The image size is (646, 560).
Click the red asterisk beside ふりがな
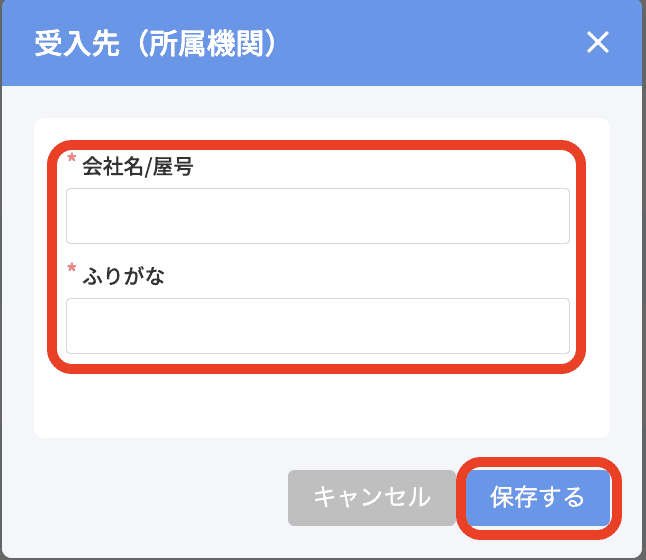point(72,271)
